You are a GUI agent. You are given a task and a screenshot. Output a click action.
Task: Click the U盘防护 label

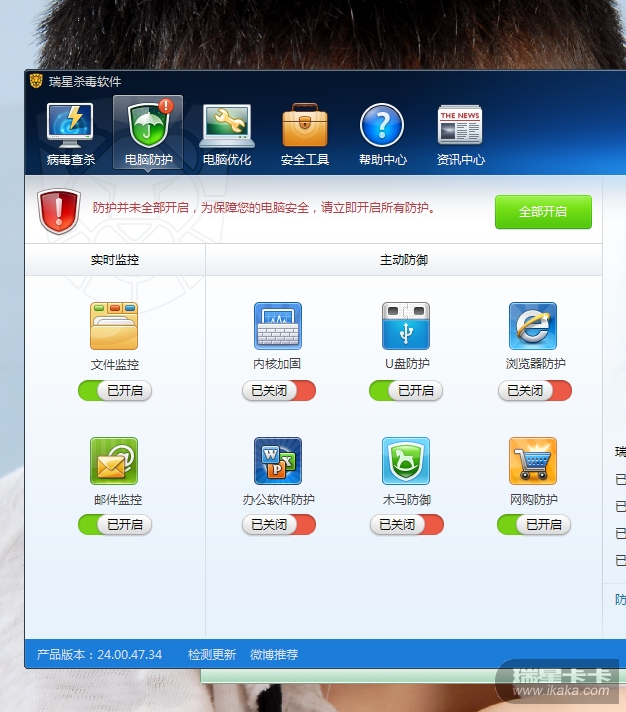407,364
